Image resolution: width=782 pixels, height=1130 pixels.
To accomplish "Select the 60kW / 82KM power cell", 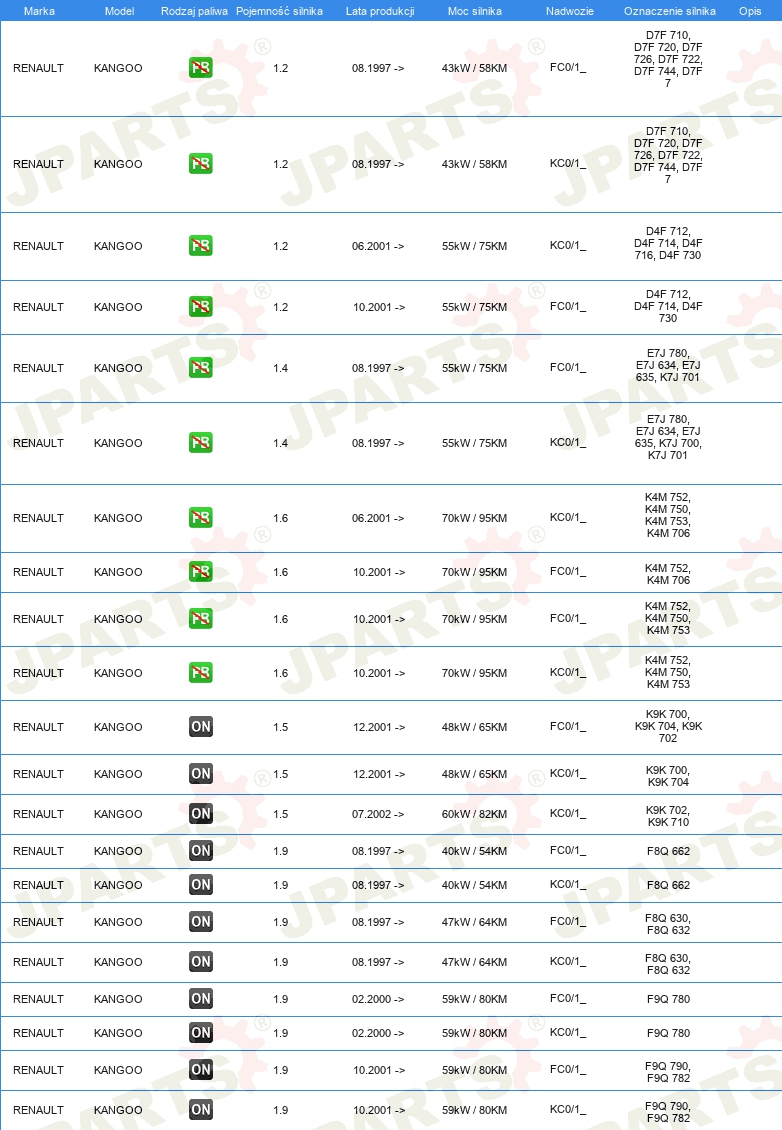I will coord(474,814).
